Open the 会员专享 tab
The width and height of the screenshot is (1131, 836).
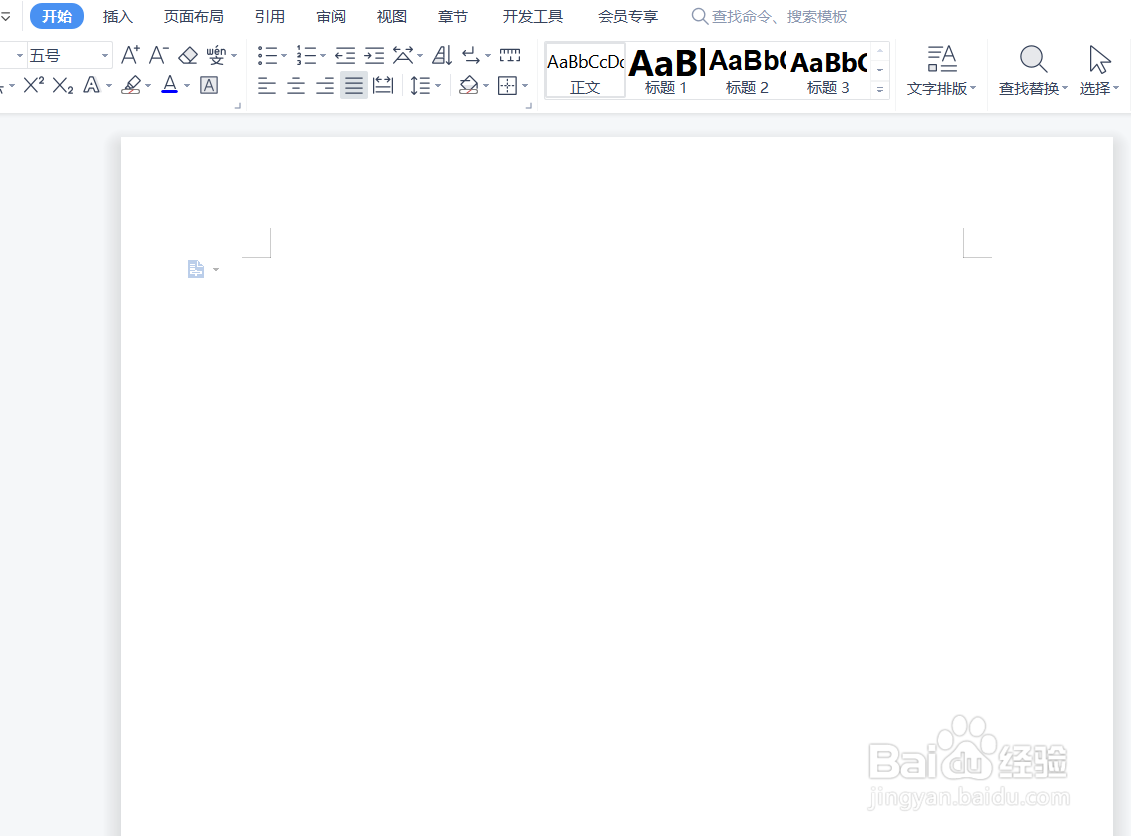click(x=628, y=16)
